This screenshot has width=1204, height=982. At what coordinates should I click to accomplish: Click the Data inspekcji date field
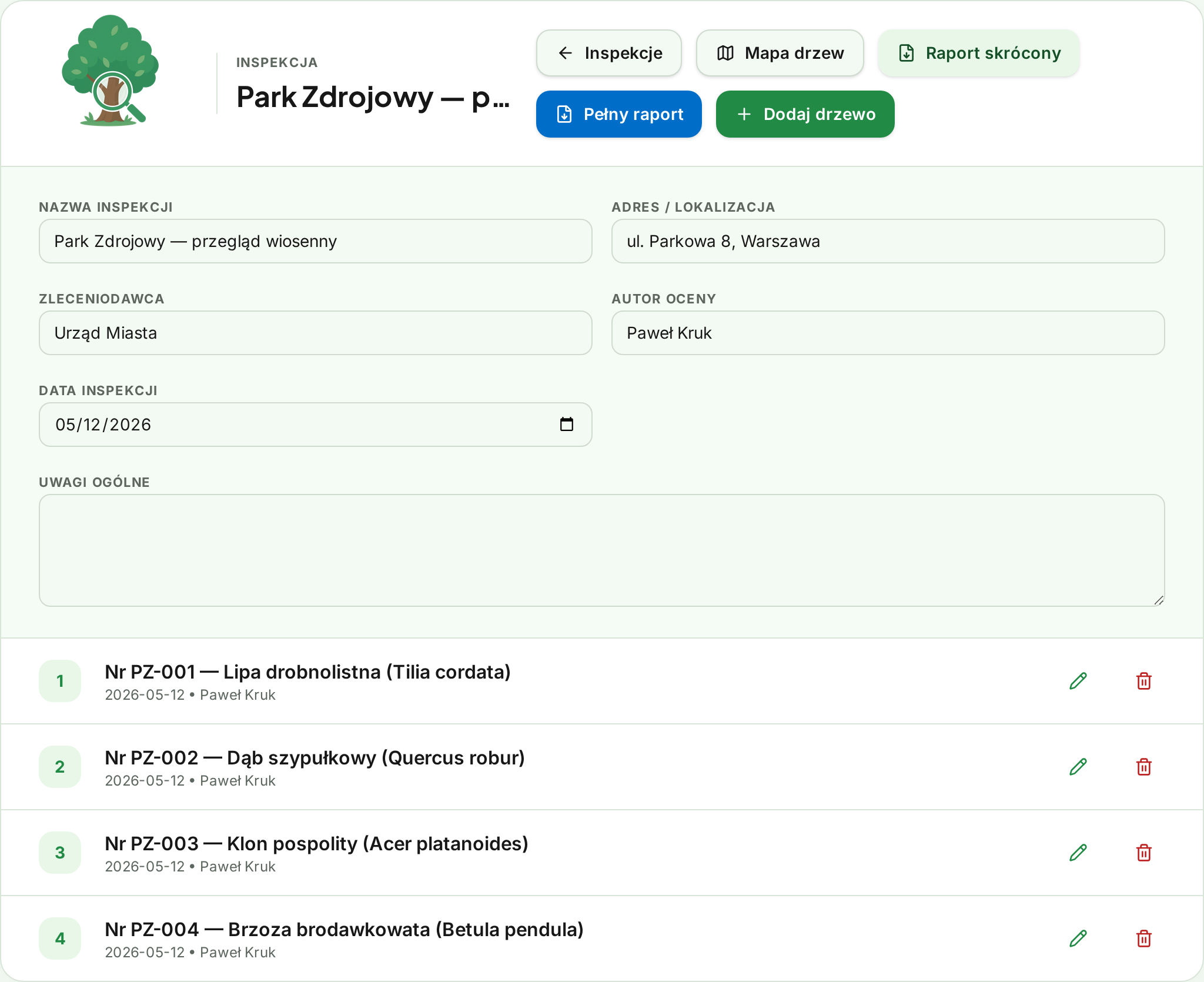pyautogui.click(x=316, y=425)
